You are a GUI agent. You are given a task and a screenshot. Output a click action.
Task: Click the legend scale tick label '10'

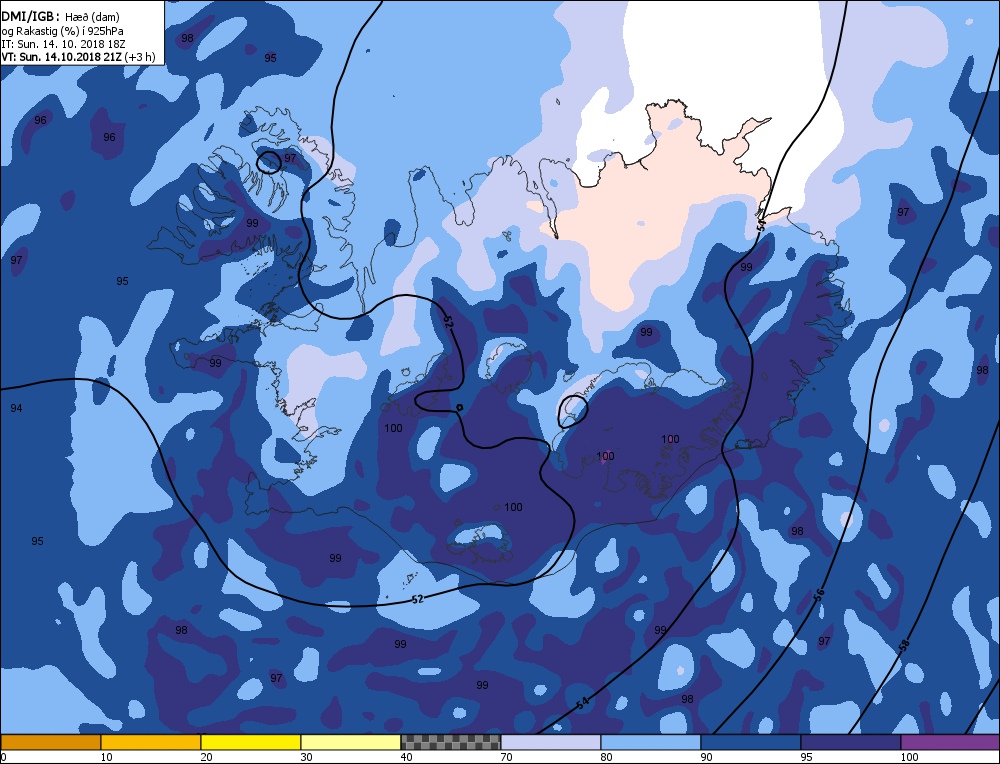click(x=107, y=757)
